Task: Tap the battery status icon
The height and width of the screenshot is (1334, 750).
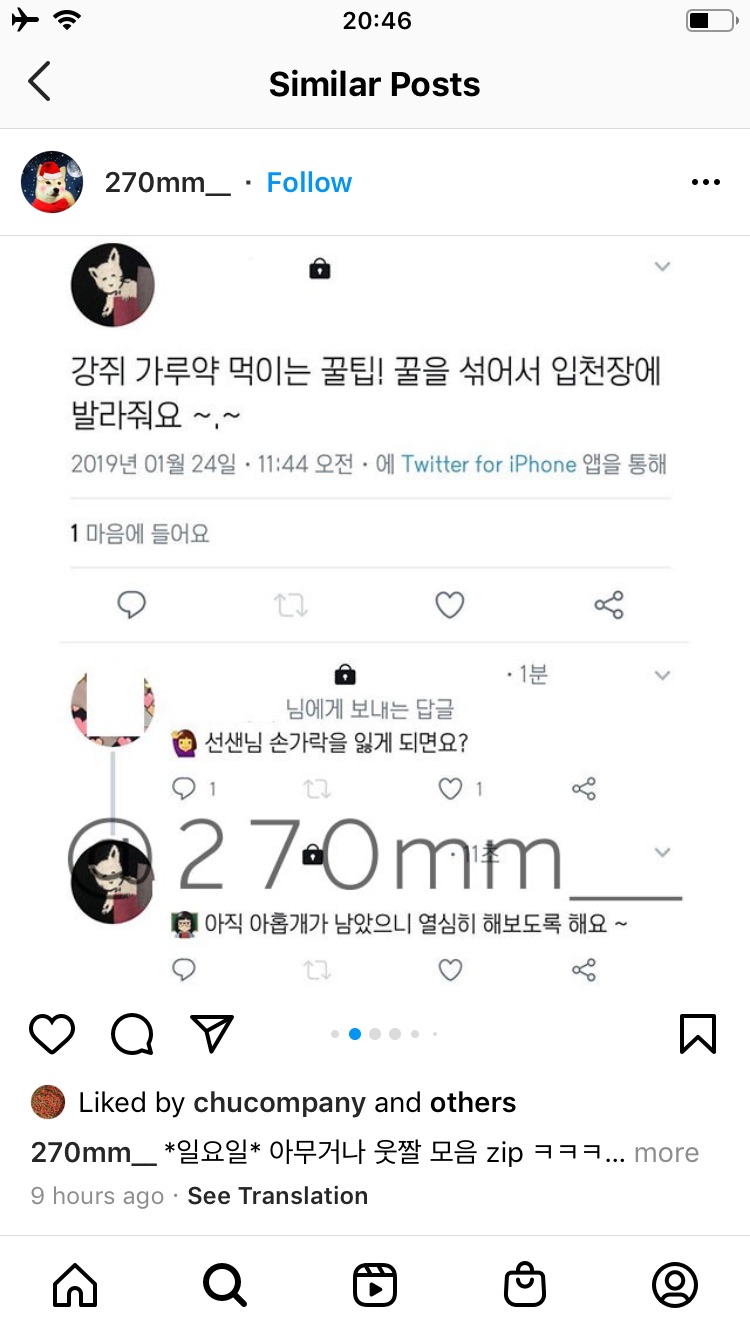Action: click(710, 20)
